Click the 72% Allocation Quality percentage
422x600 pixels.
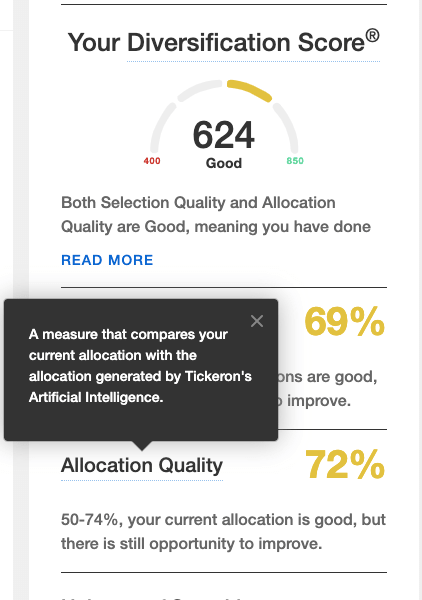click(345, 464)
